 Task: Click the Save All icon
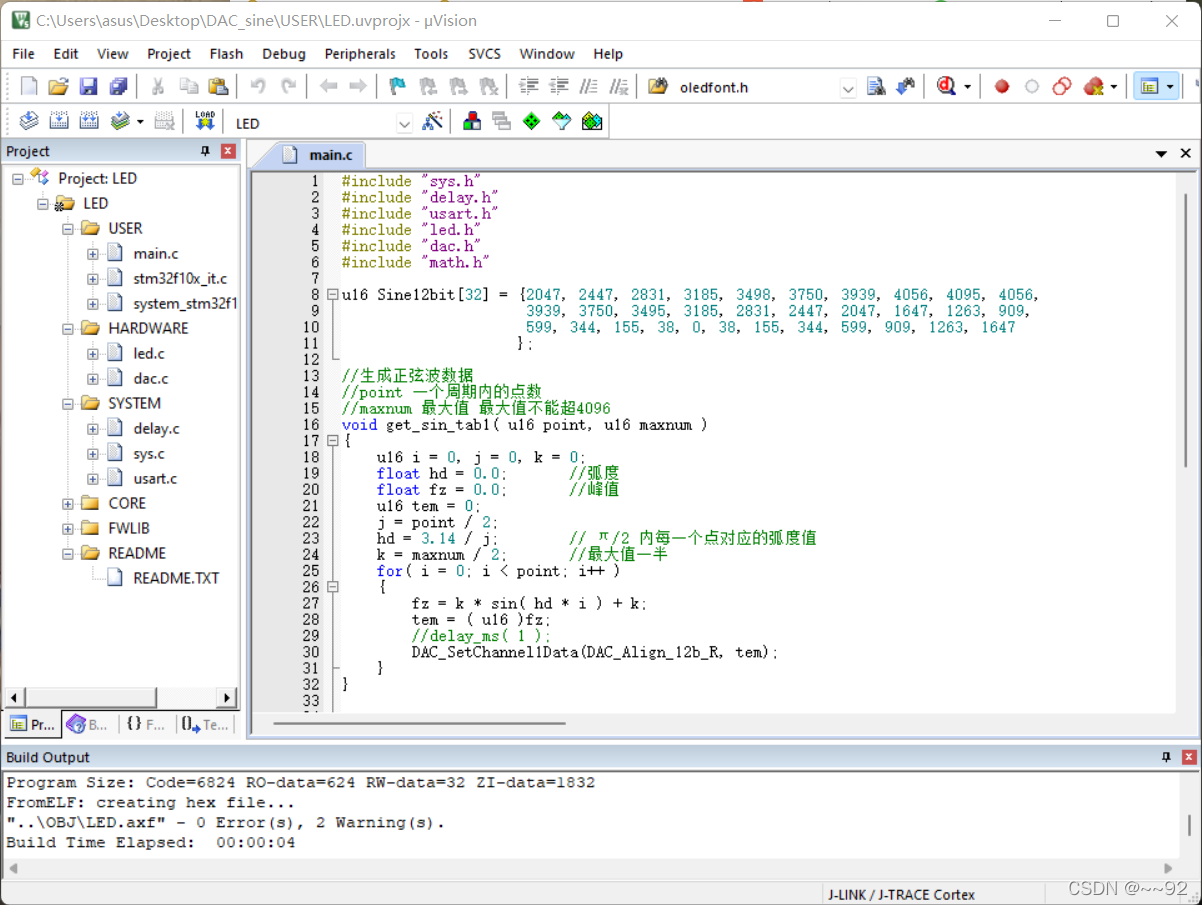coord(119,87)
